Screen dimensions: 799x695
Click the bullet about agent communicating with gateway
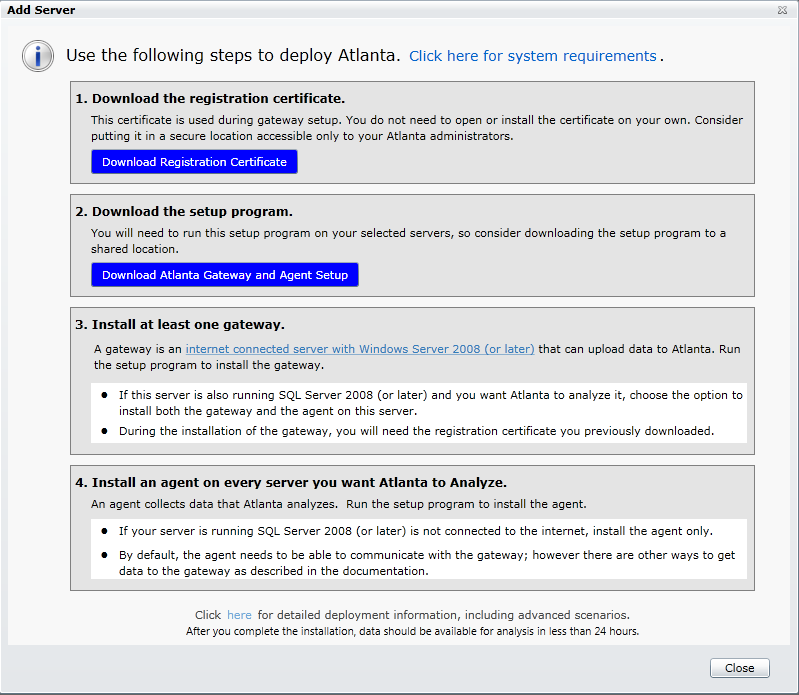click(x=430, y=563)
